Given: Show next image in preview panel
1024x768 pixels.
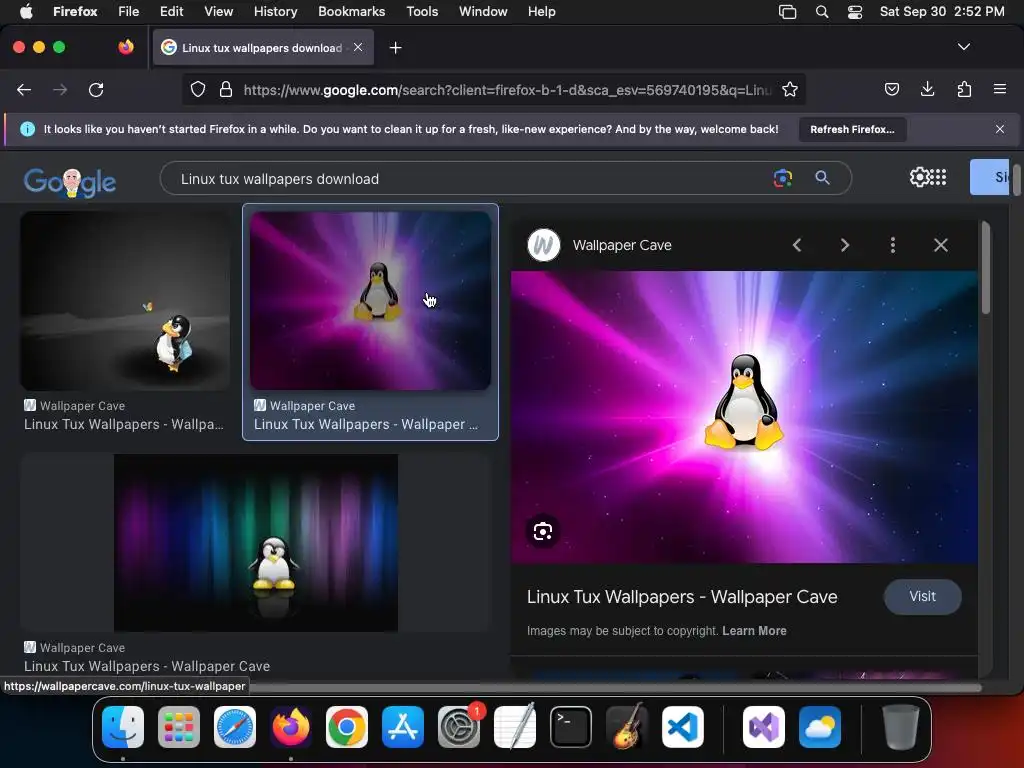Looking at the screenshot, I should click(844, 245).
